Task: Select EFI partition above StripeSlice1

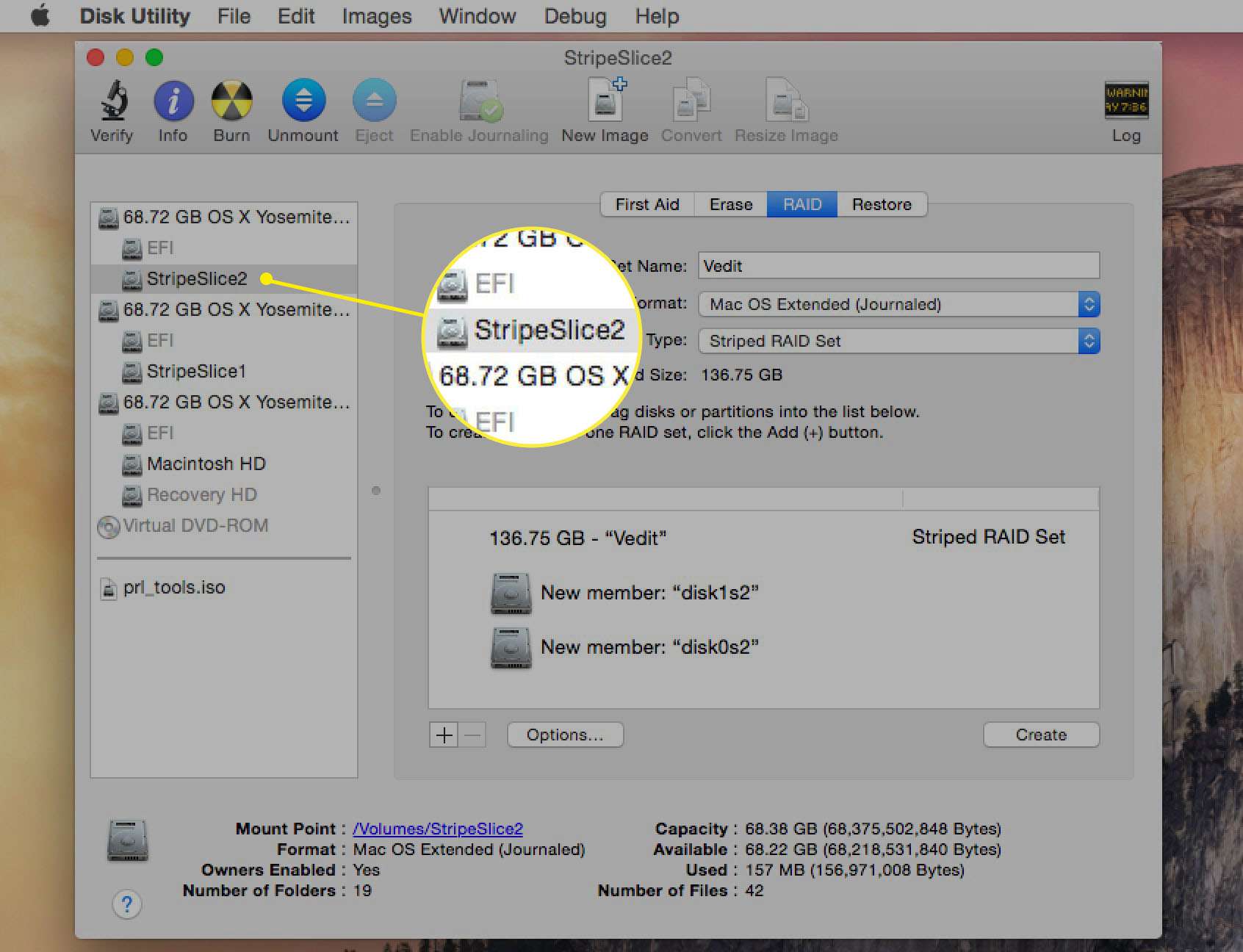Action: 224,341
